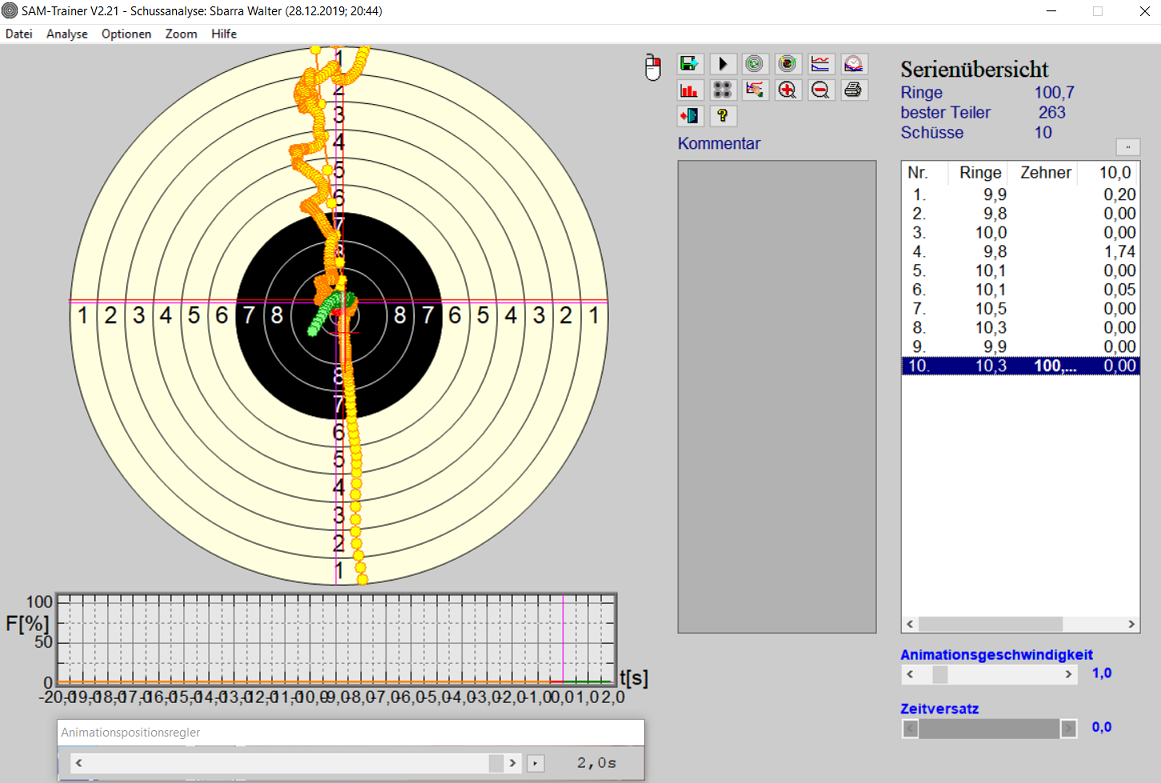The image size is (1161, 783).
Task: Click the Zehner column header
Action: click(x=1045, y=173)
